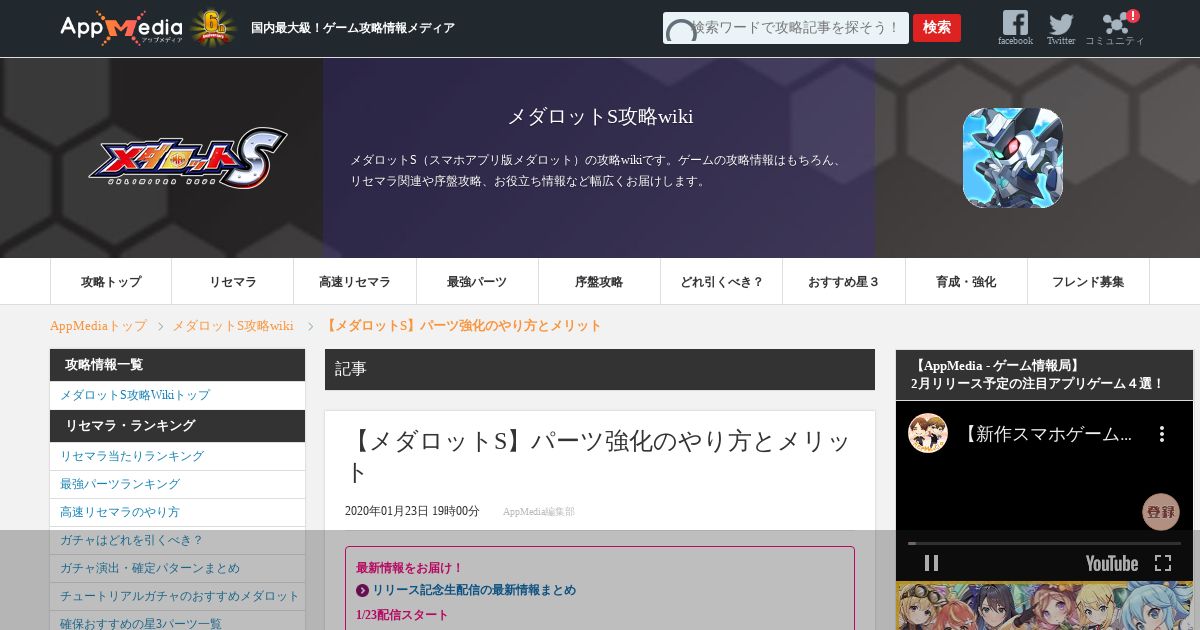The image size is (1200, 630).
Task: Open the フレンド募集 tab
Action: (1088, 282)
